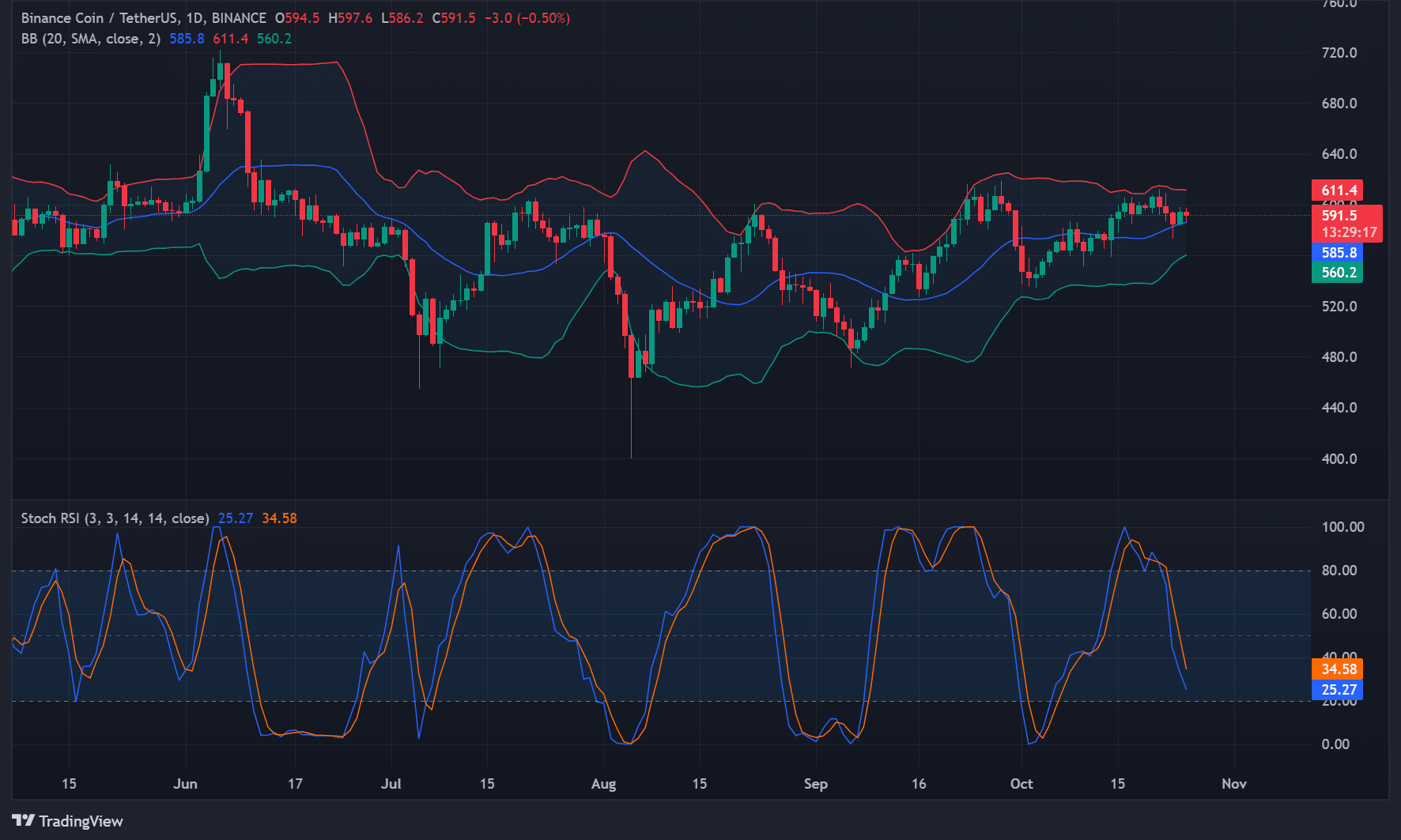Click the 720.0 price axis label

pyautogui.click(x=1339, y=53)
